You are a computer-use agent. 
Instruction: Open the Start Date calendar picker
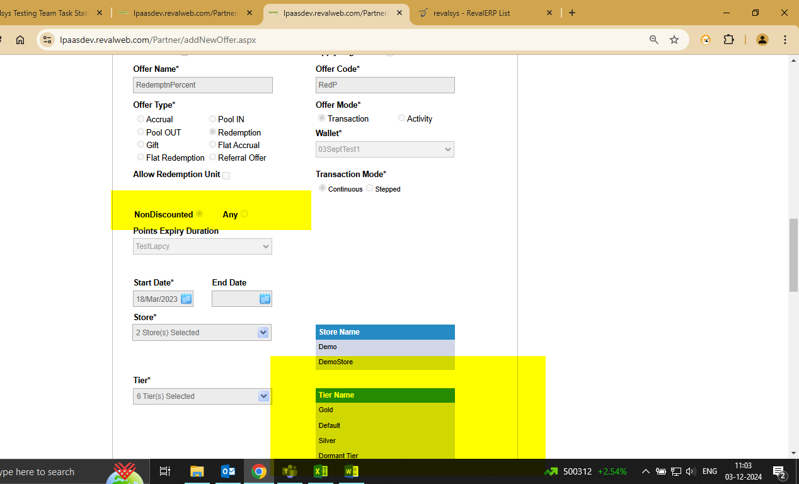[186, 299]
